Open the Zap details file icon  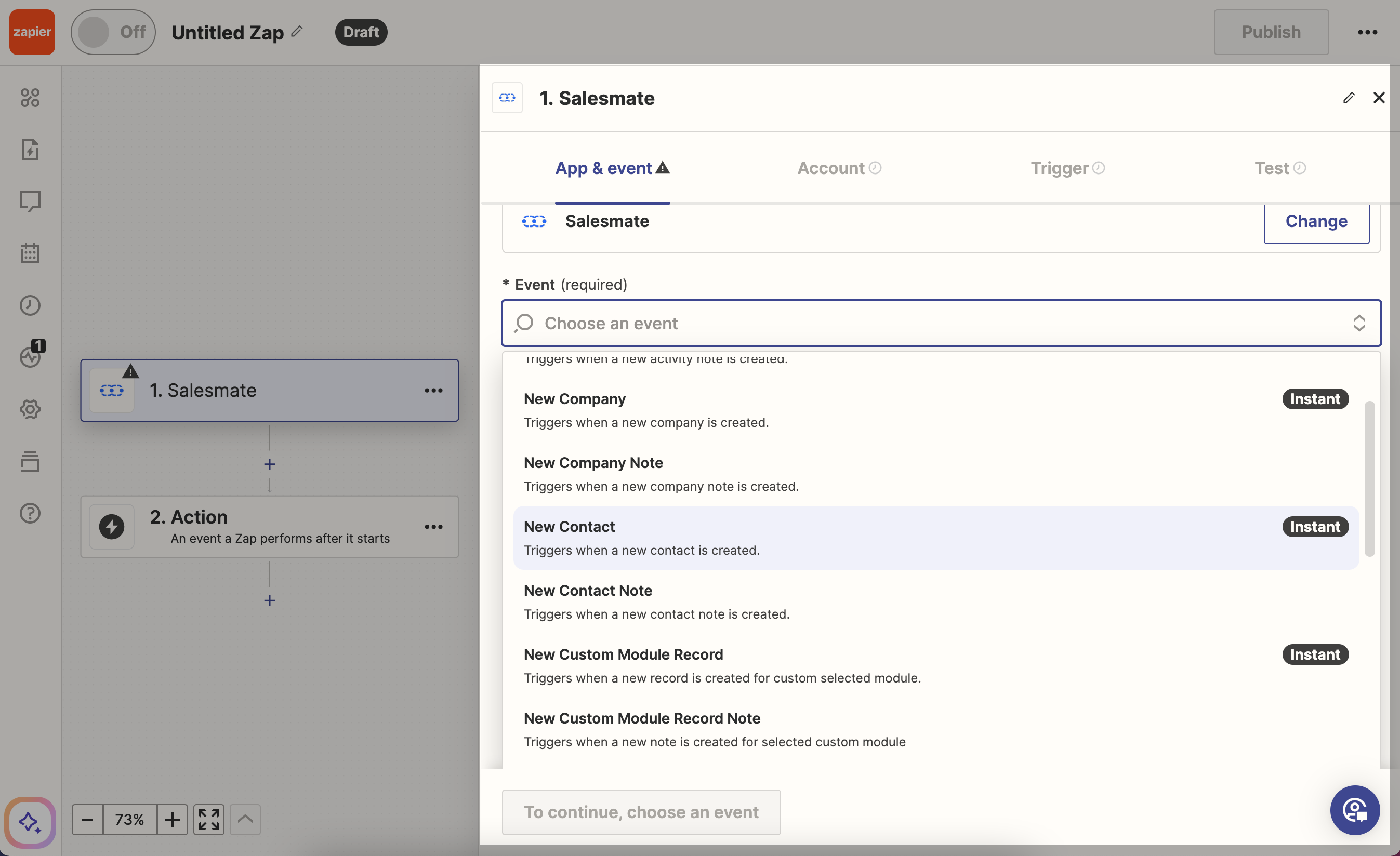click(x=30, y=150)
